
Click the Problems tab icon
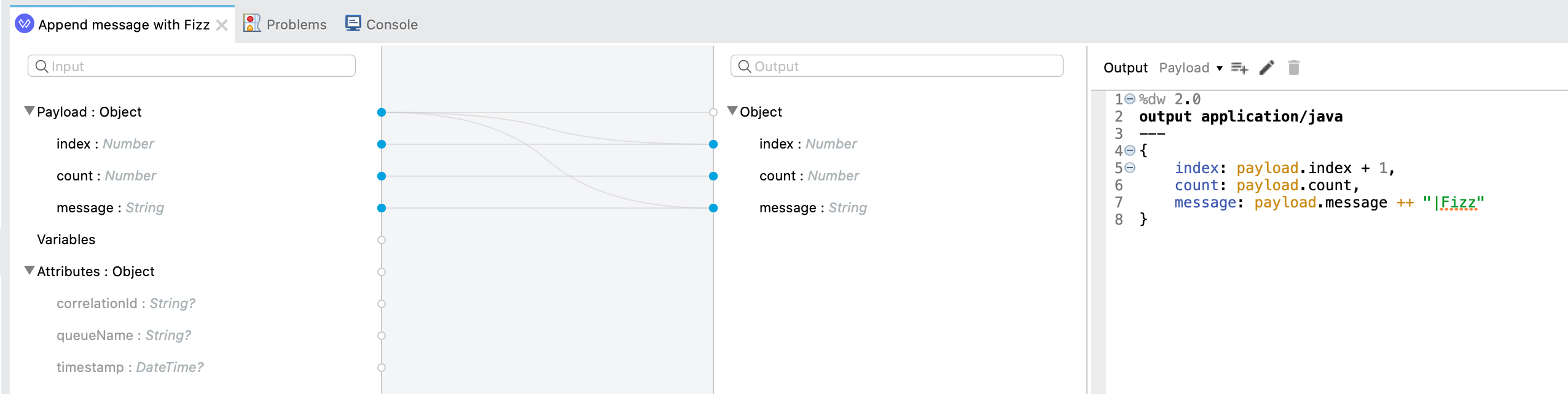click(252, 23)
